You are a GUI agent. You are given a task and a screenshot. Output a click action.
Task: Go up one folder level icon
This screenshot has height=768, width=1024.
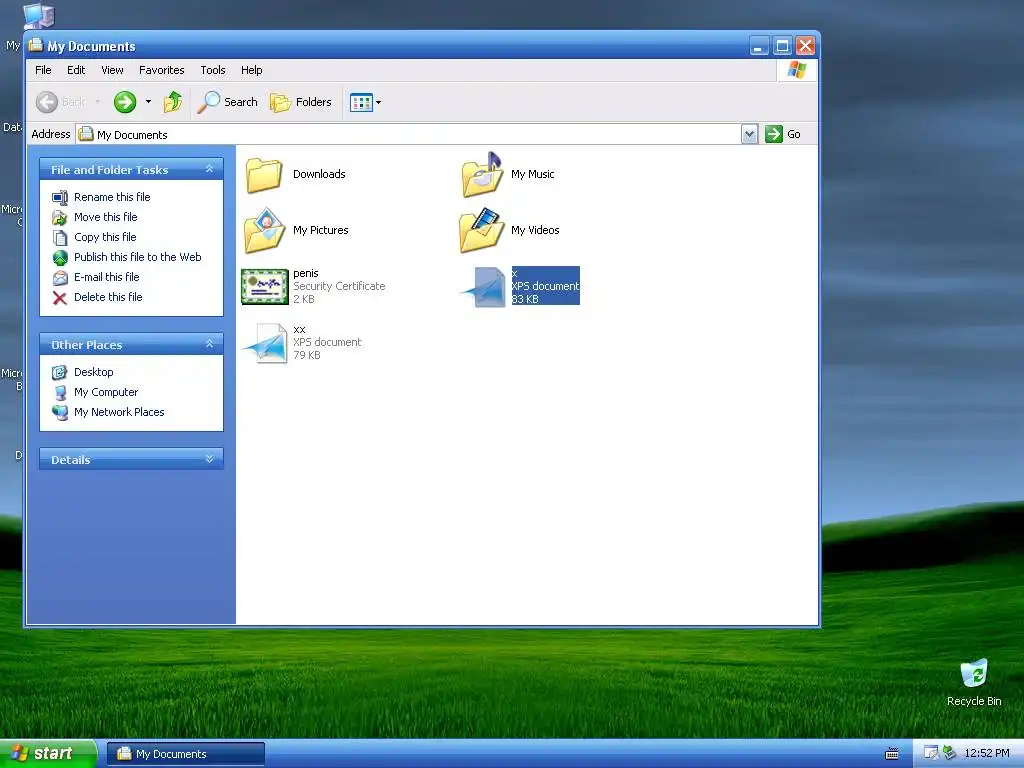coord(172,102)
